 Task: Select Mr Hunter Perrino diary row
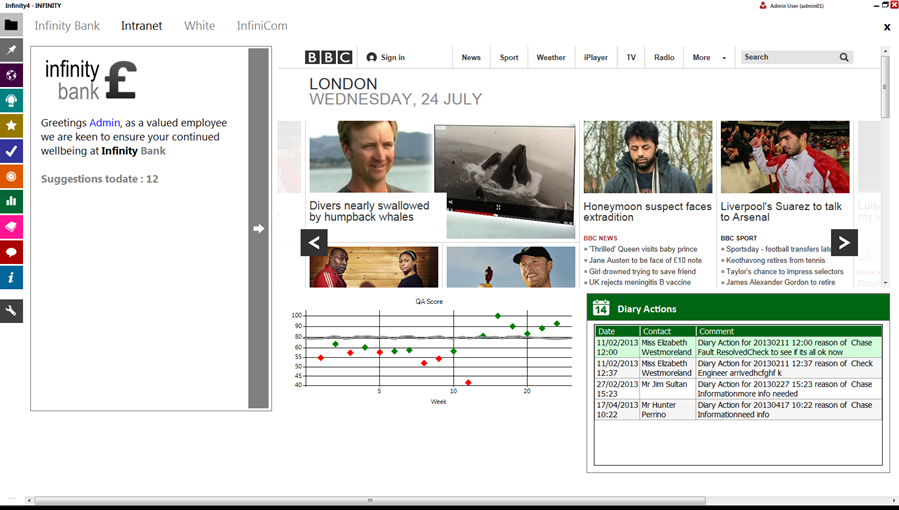click(x=738, y=409)
